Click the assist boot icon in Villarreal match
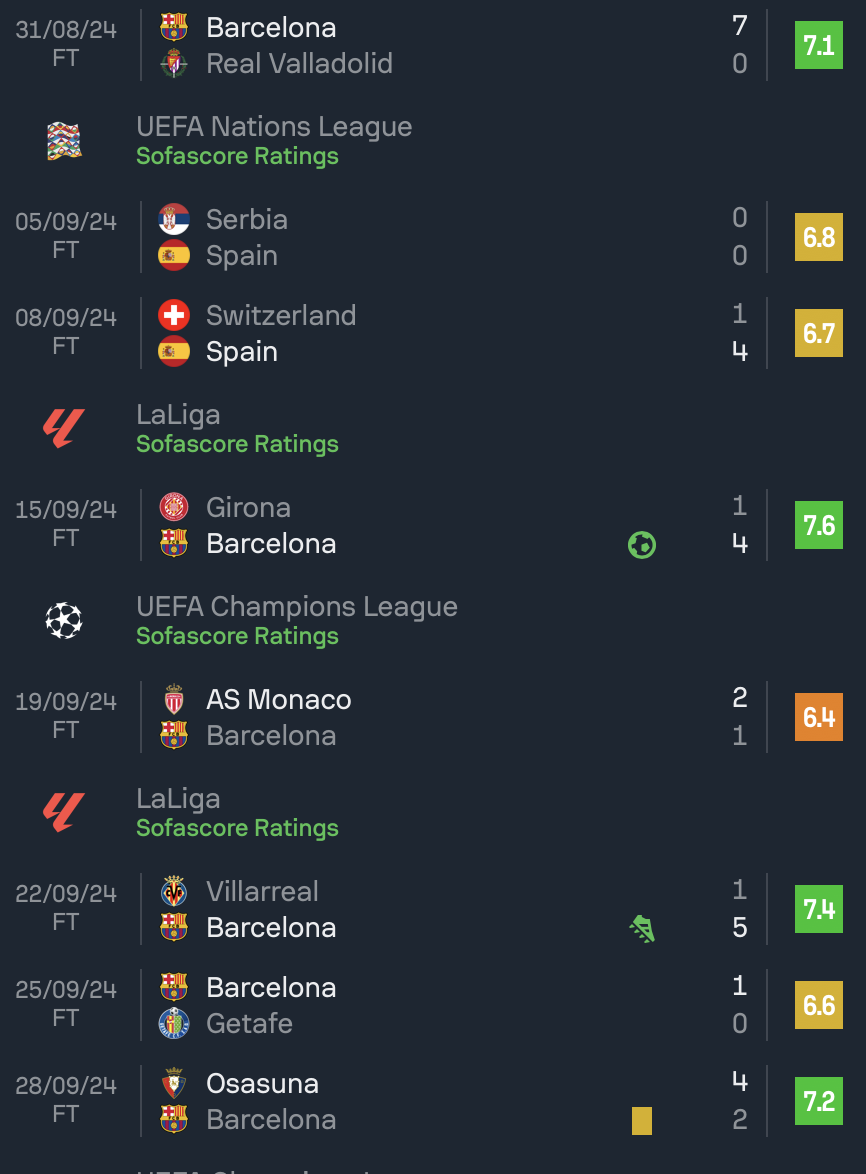Viewport: 866px width, 1174px height. coord(641,928)
